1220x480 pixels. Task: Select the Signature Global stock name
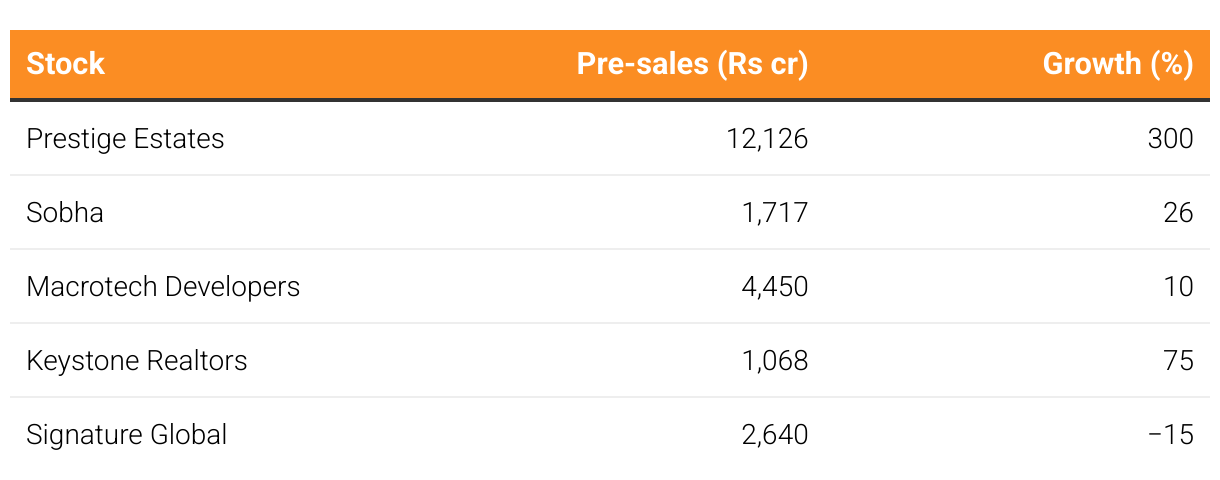point(127,434)
